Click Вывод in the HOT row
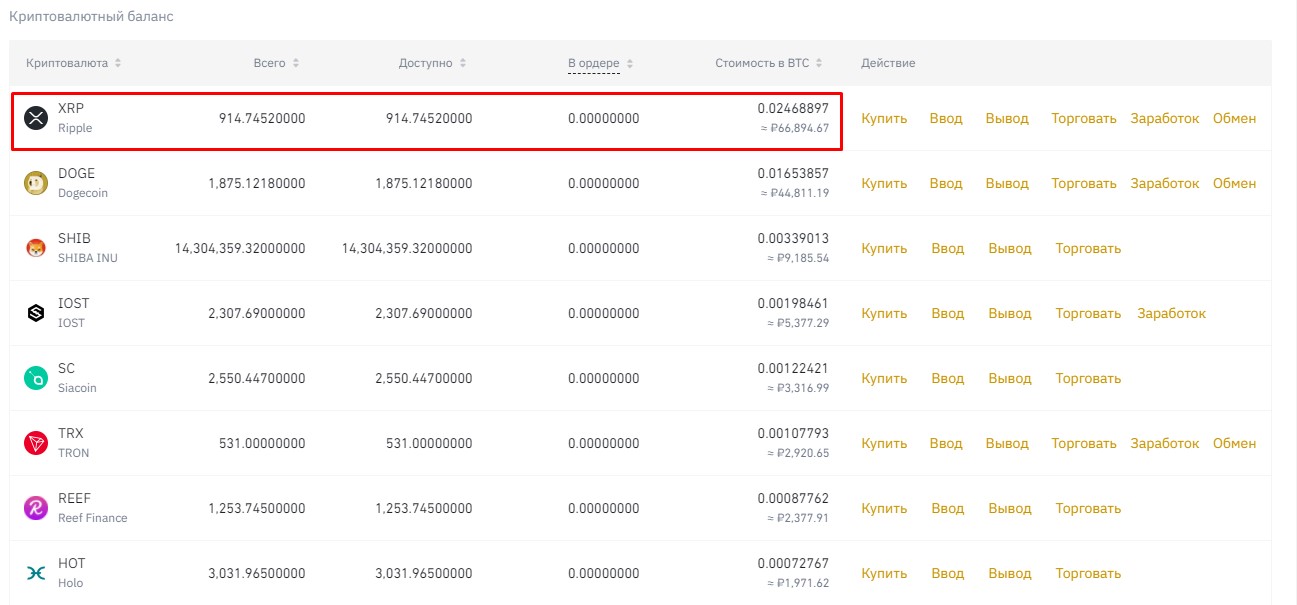This screenshot has height=605, width=1297. [1010, 573]
